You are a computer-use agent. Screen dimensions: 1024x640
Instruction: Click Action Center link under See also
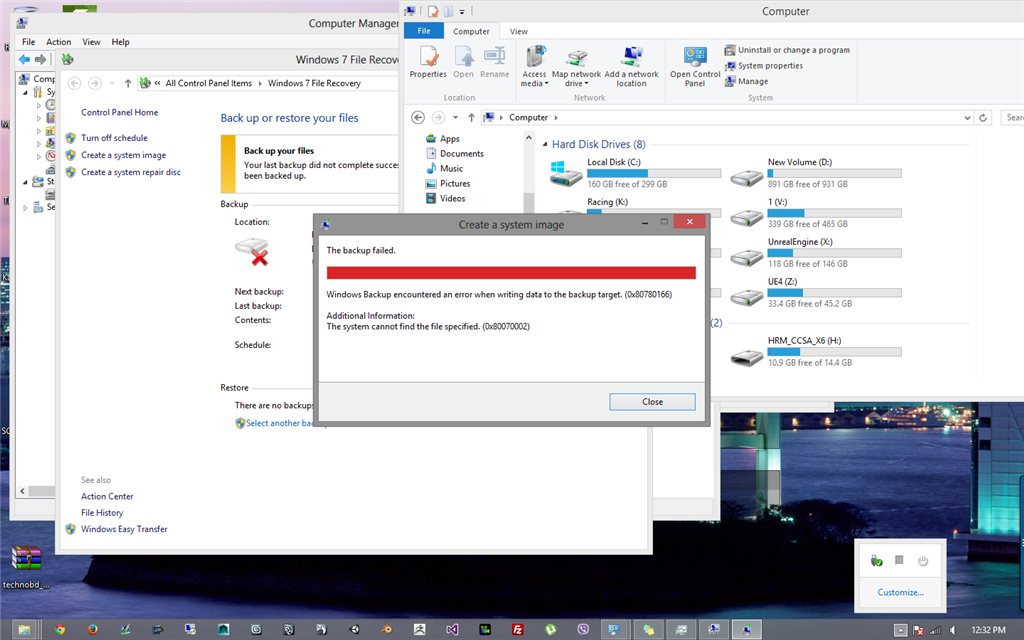(x=107, y=496)
